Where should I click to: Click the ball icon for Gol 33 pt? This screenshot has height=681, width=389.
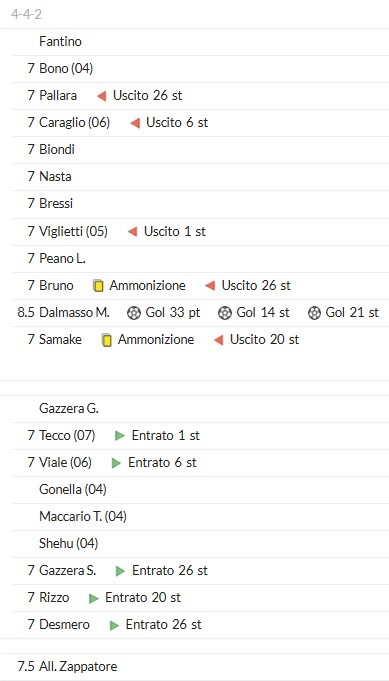tap(134, 313)
